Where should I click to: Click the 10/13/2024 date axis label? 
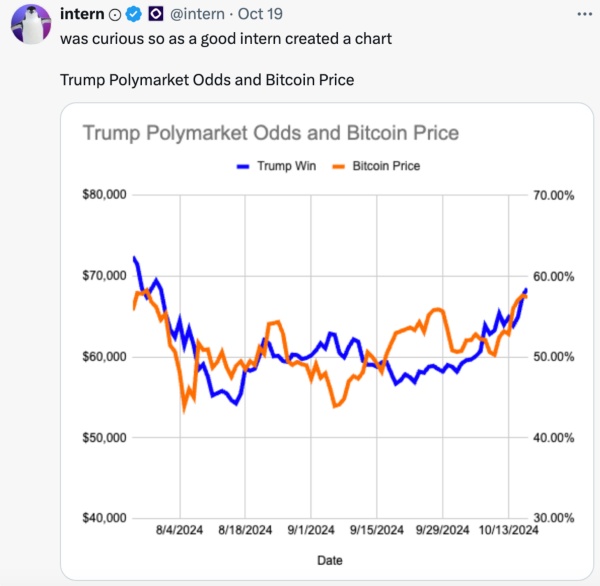[509, 530]
